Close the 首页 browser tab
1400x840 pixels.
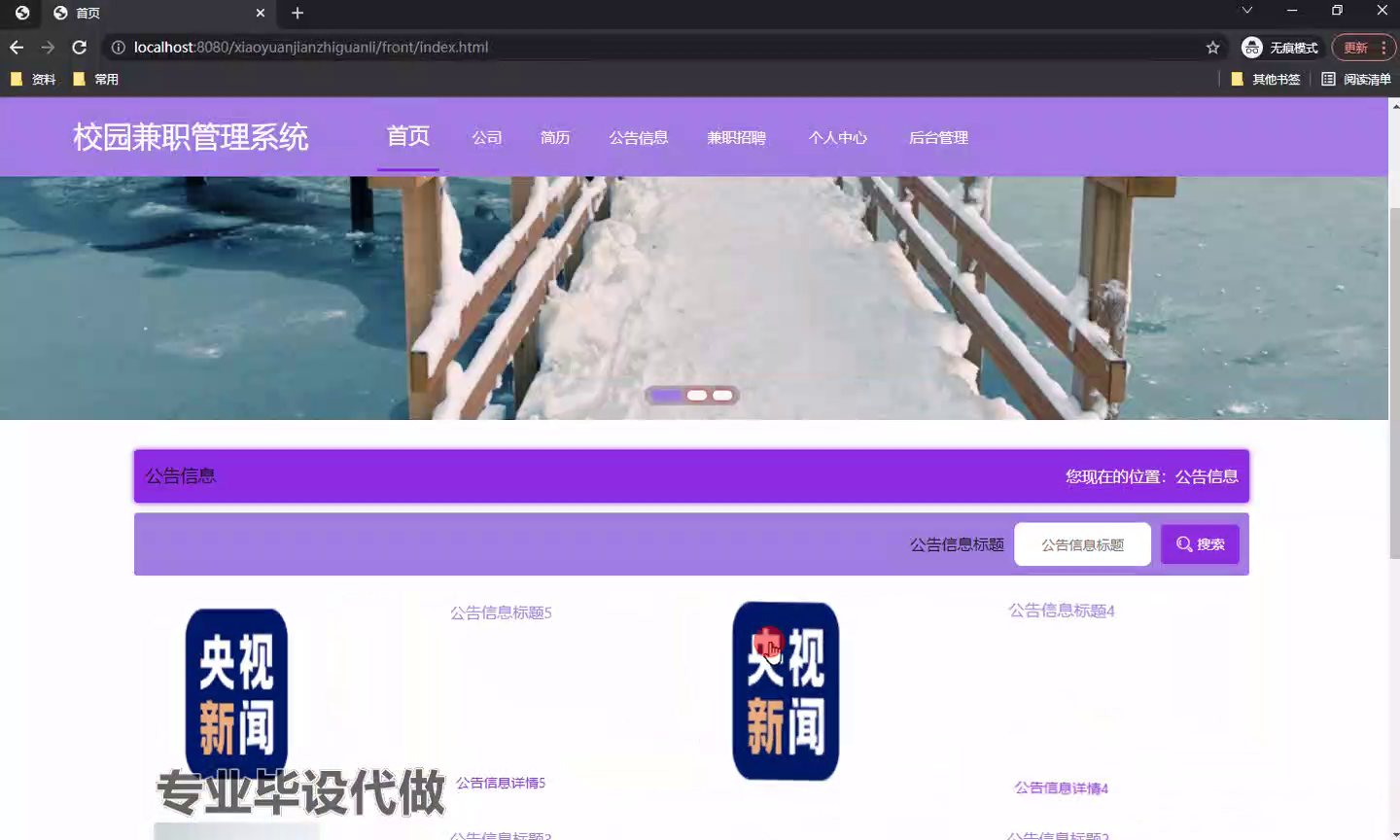(x=261, y=13)
